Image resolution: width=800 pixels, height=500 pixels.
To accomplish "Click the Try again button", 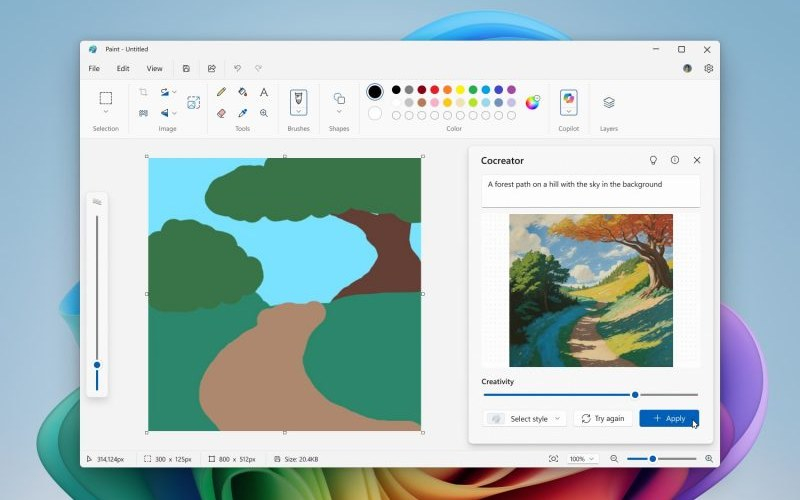I will tap(602, 419).
